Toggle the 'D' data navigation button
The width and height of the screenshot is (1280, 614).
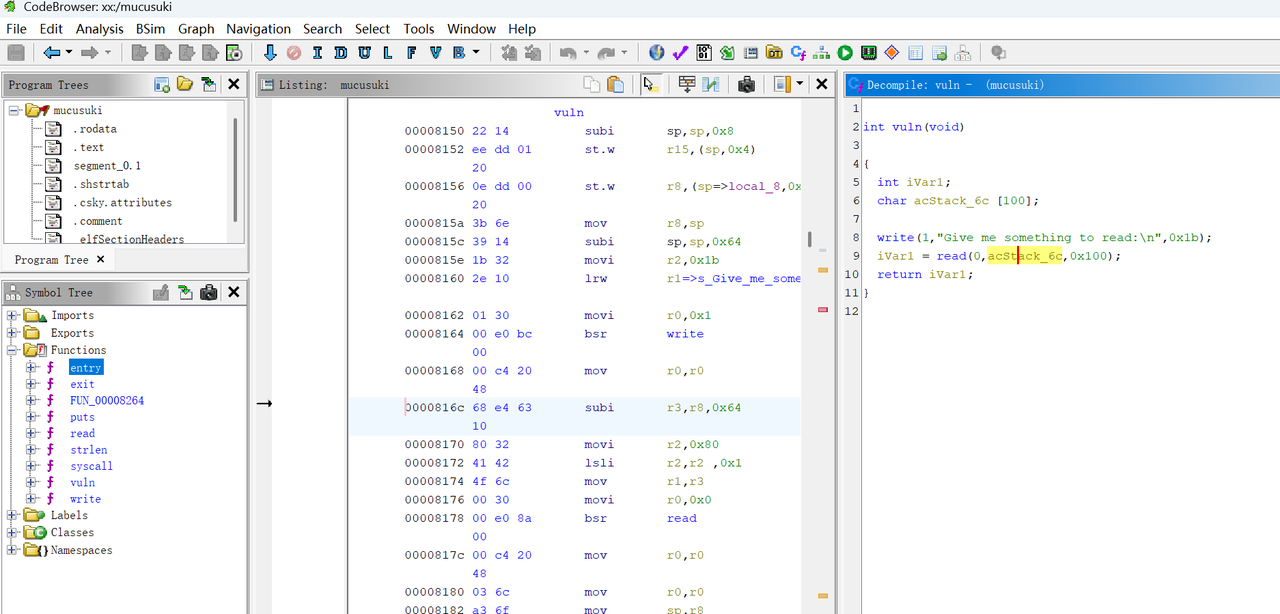(341, 53)
